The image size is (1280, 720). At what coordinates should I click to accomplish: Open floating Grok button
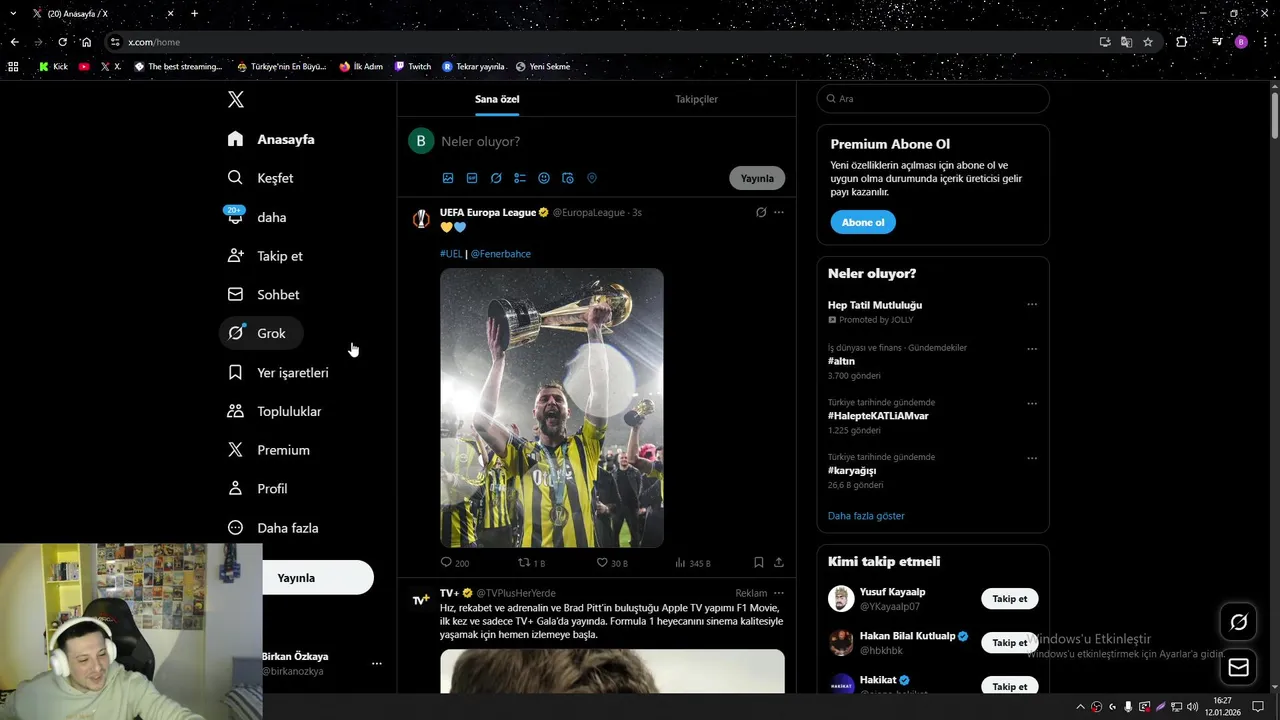pyautogui.click(x=1238, y=622)
